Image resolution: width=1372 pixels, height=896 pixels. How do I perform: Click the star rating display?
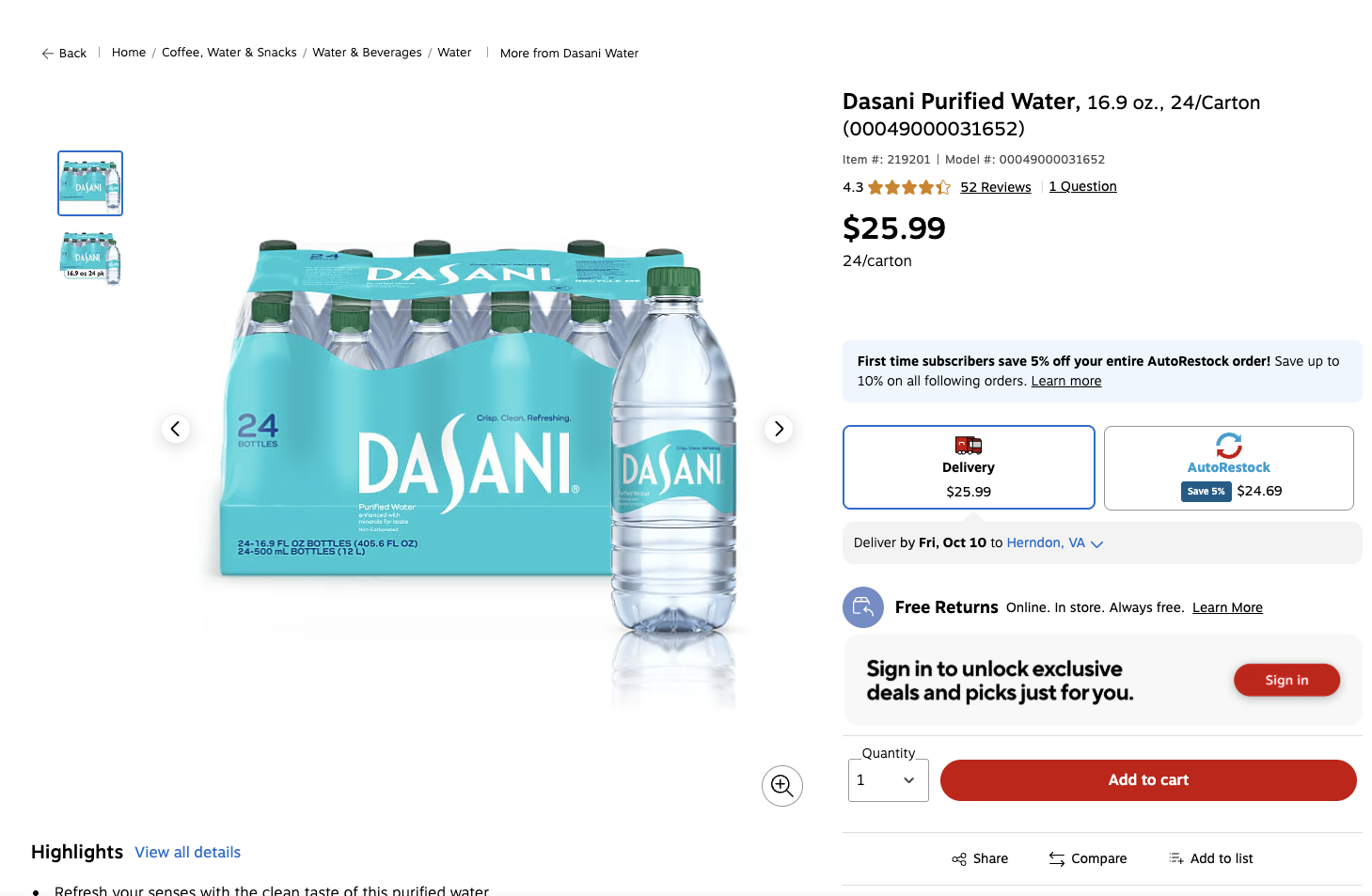(x=908, y=187)
